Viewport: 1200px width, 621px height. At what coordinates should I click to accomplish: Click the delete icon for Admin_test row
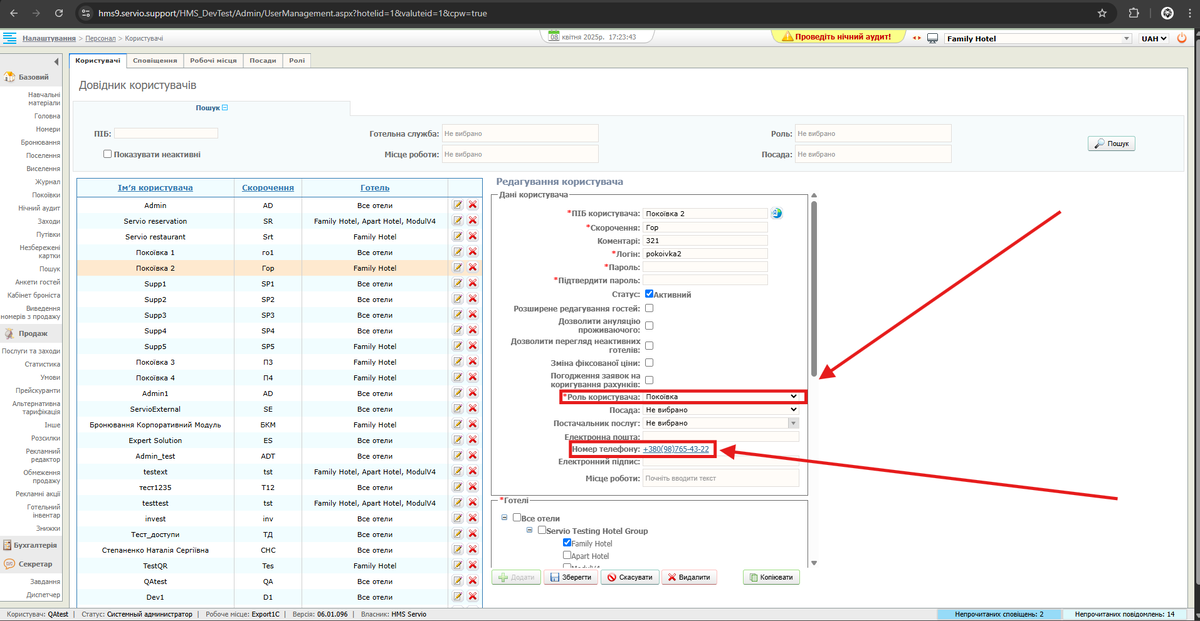click(x=473, y=455)
